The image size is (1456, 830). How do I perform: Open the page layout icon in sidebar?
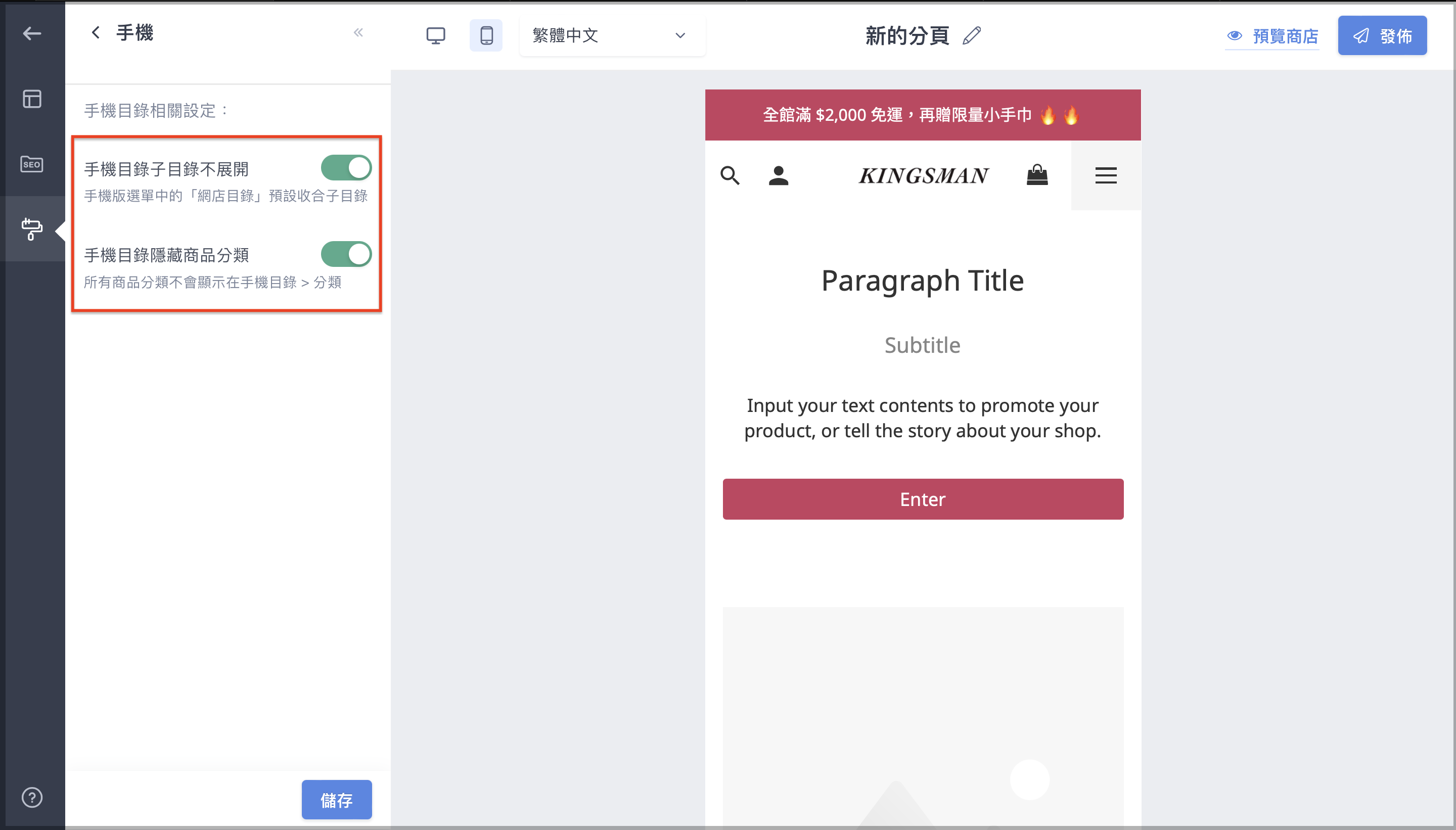click(32, 99)
